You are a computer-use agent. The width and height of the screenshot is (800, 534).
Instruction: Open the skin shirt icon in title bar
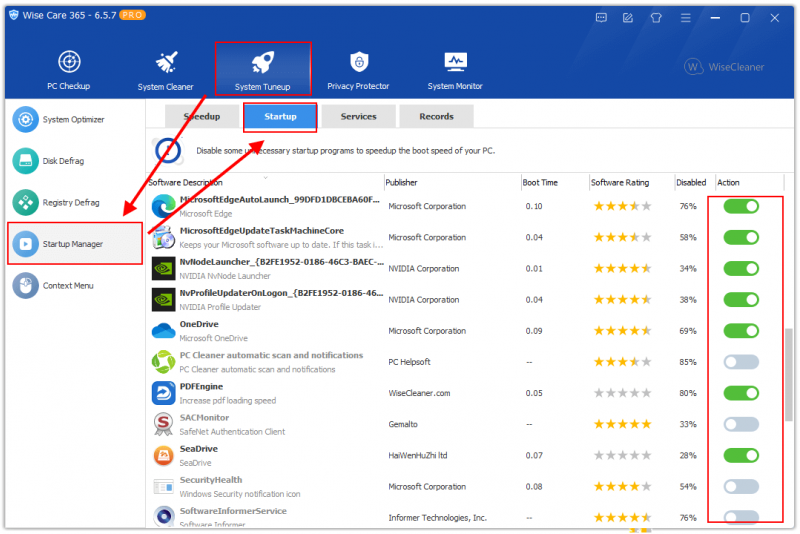point(656,18)
